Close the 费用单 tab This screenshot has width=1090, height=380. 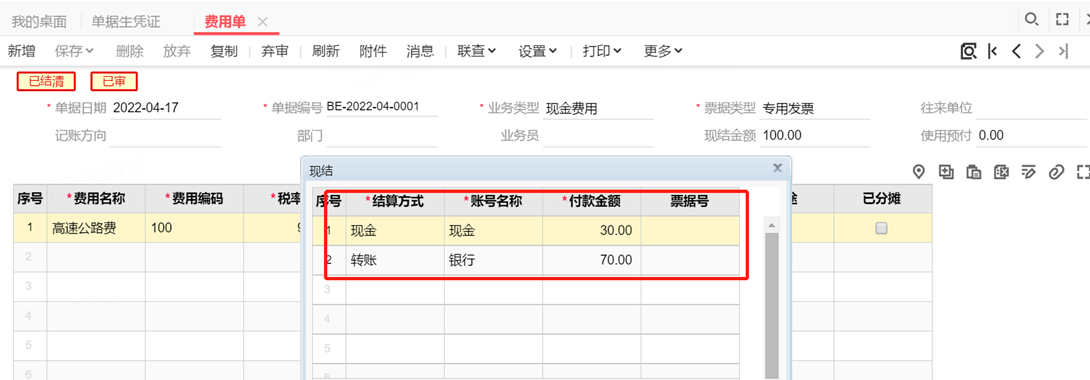(262, 22)
